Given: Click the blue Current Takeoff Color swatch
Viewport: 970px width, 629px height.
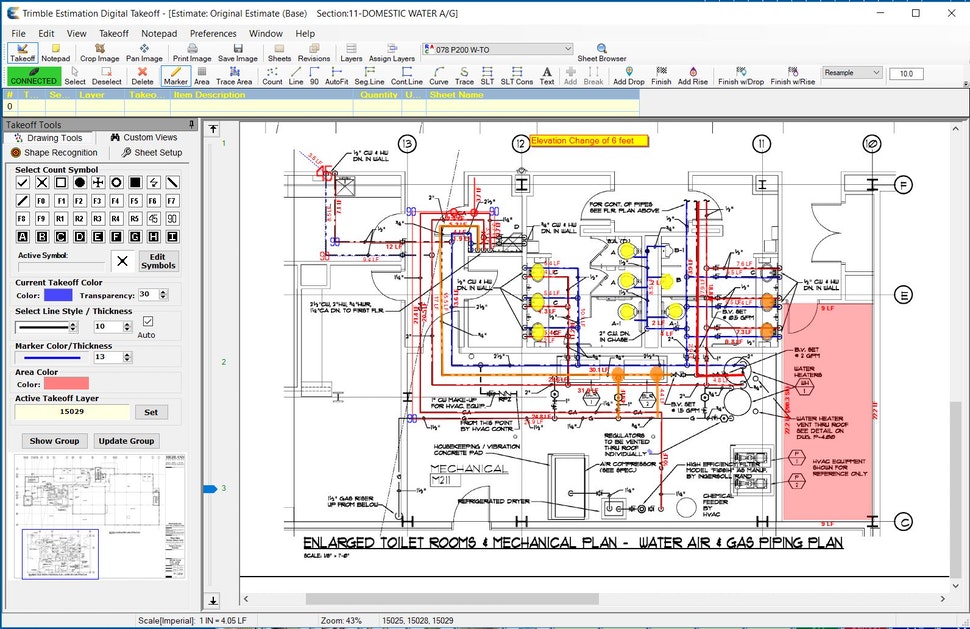Looking at the screenshot, I should pyautogui.click(x=59, y=295).
